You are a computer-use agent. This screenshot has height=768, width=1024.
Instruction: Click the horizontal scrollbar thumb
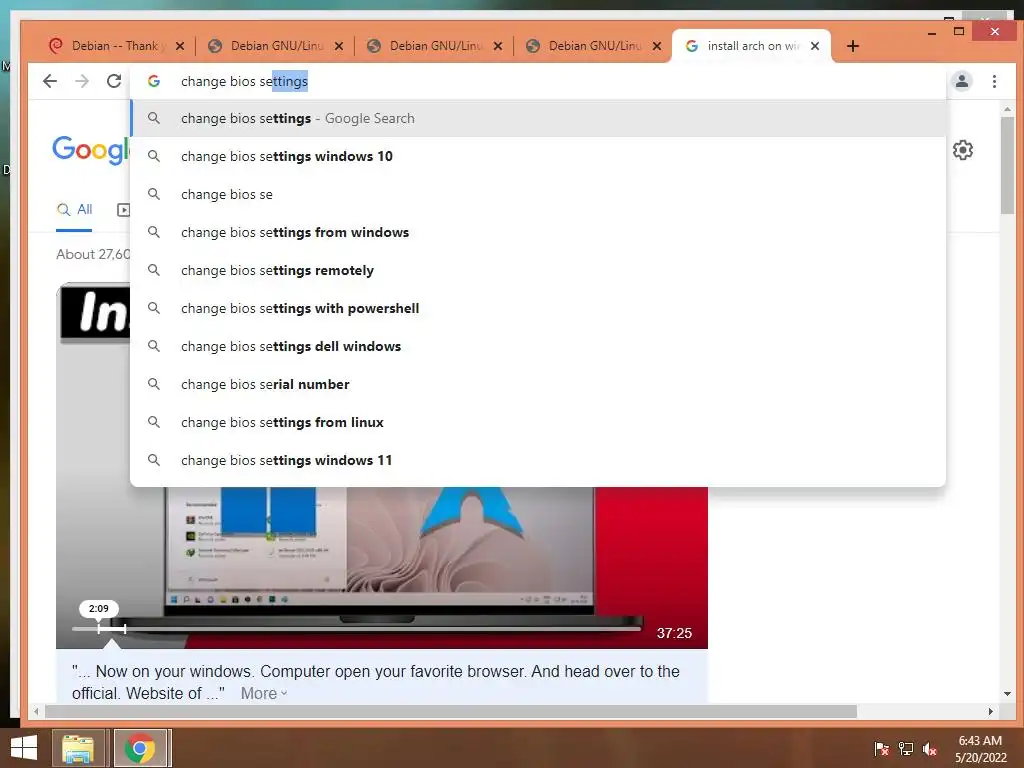click(451, 712)
